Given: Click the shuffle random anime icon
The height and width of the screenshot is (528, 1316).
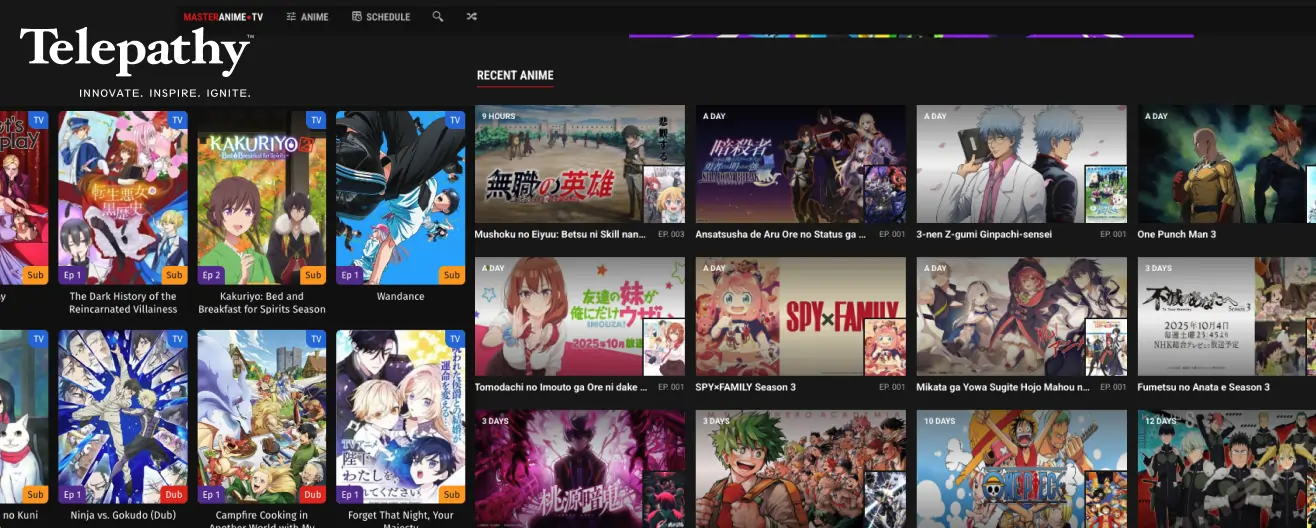Looking at the screenshot, I should [471, 17].
